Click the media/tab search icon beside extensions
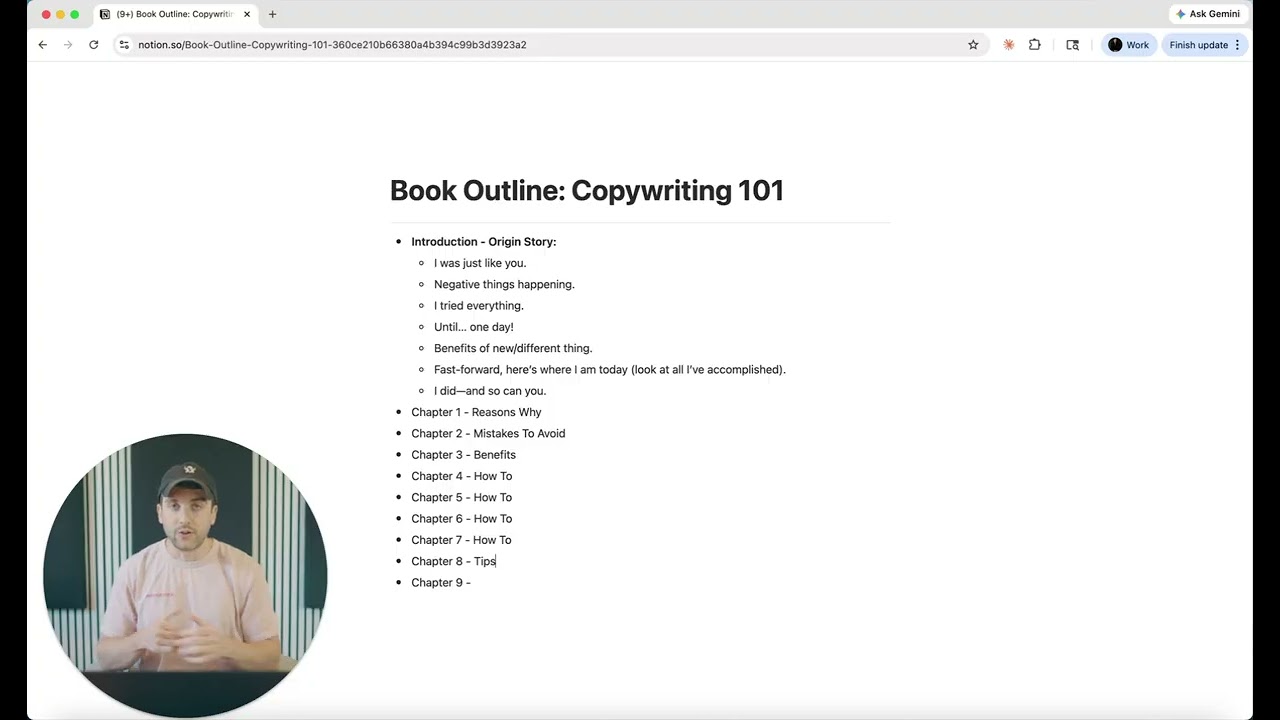The width and height of the screenshot is (1280, 720). point(1072,45)
